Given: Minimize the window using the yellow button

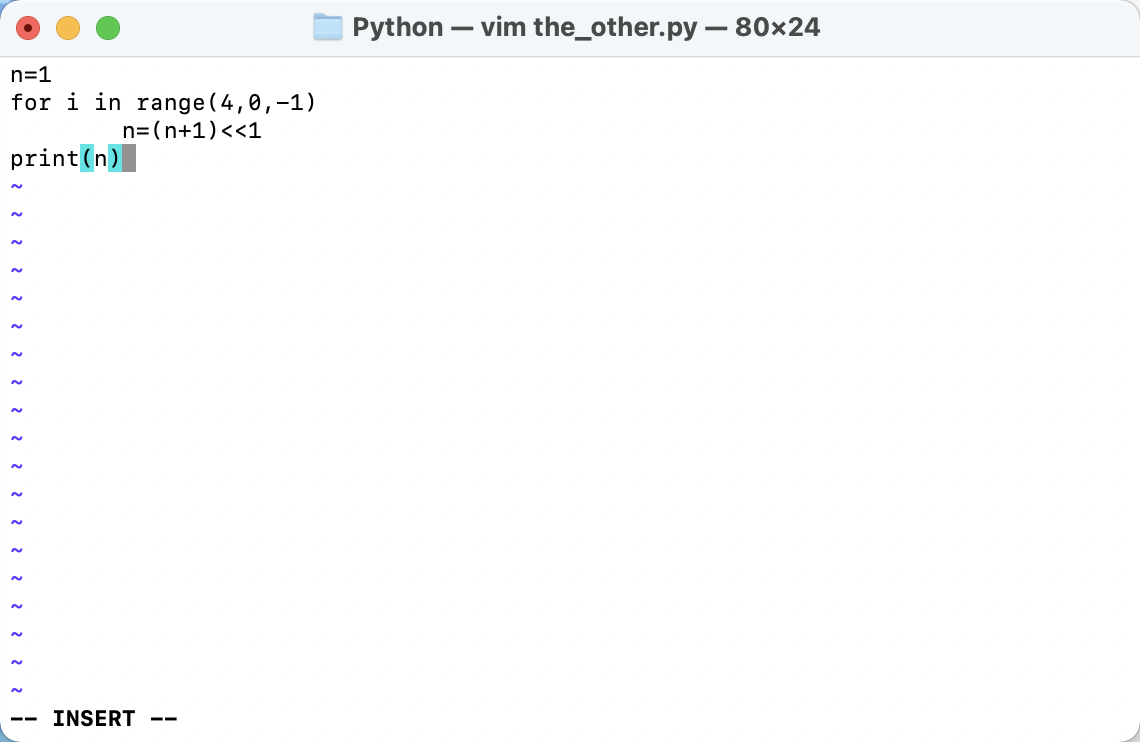Looking at the screenshot, I should tap(68, 28).
